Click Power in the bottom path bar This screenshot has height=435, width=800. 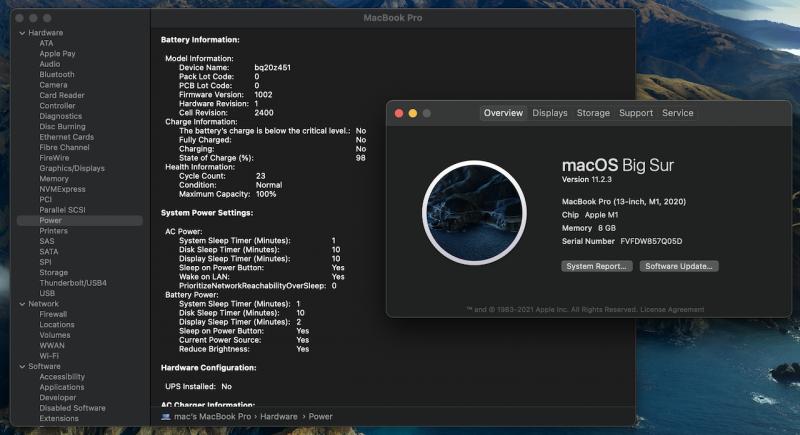(x=320, y=417)
